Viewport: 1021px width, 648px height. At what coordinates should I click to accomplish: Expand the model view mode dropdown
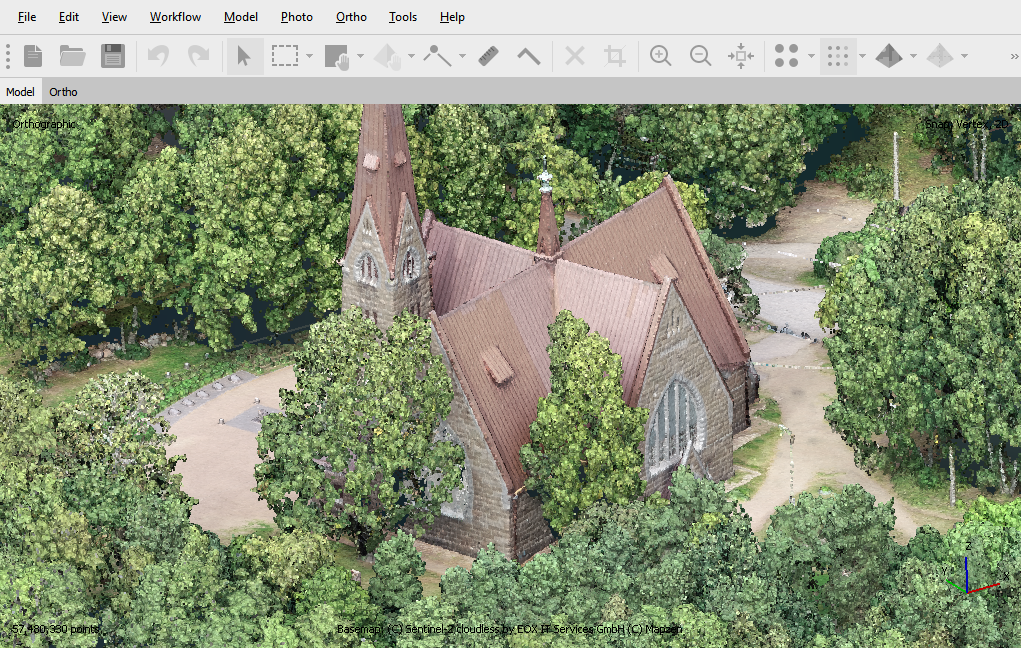pyautogui.click(x=913, y=56)
